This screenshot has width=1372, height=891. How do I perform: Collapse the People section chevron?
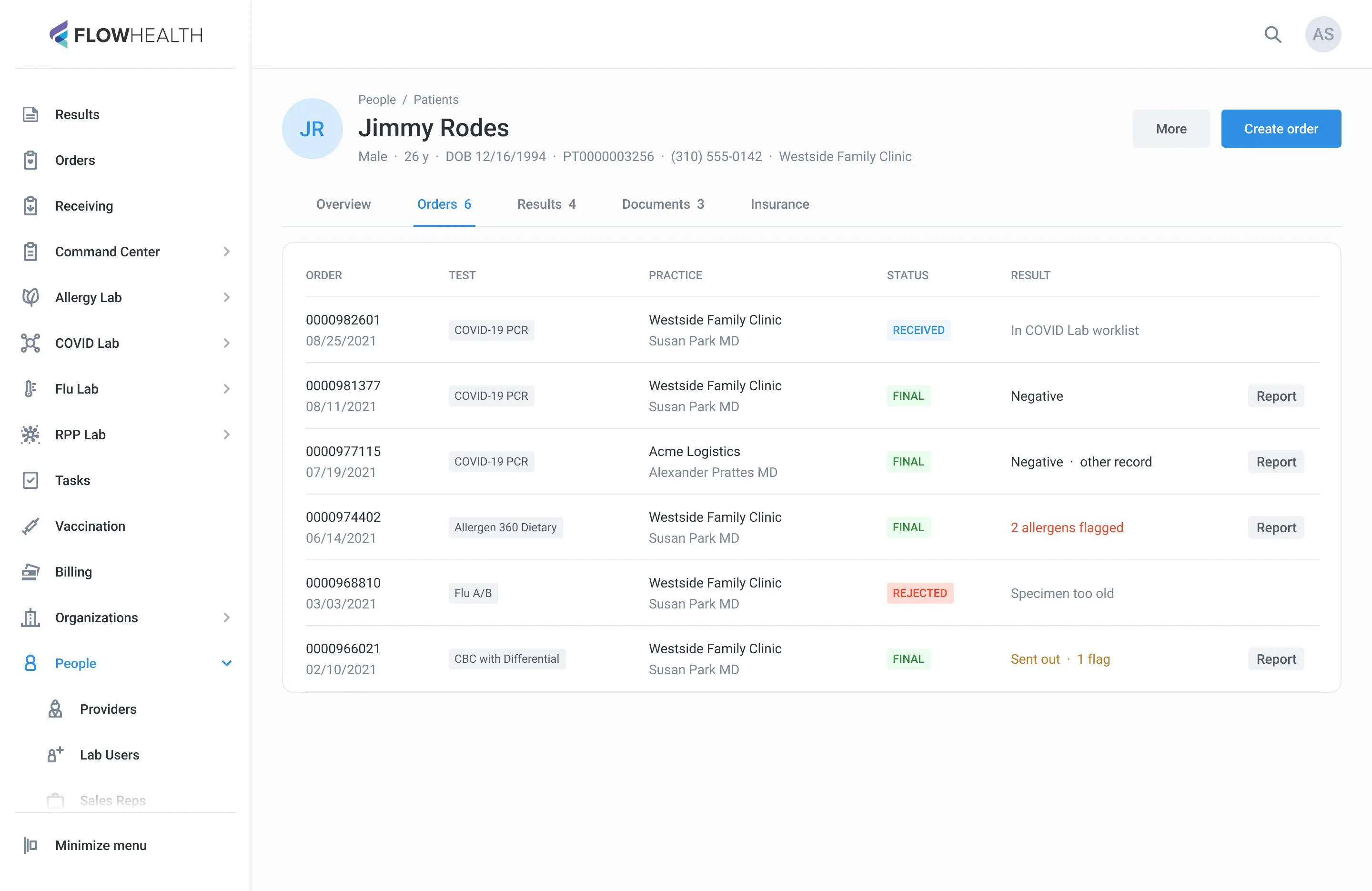pos(227,663)
